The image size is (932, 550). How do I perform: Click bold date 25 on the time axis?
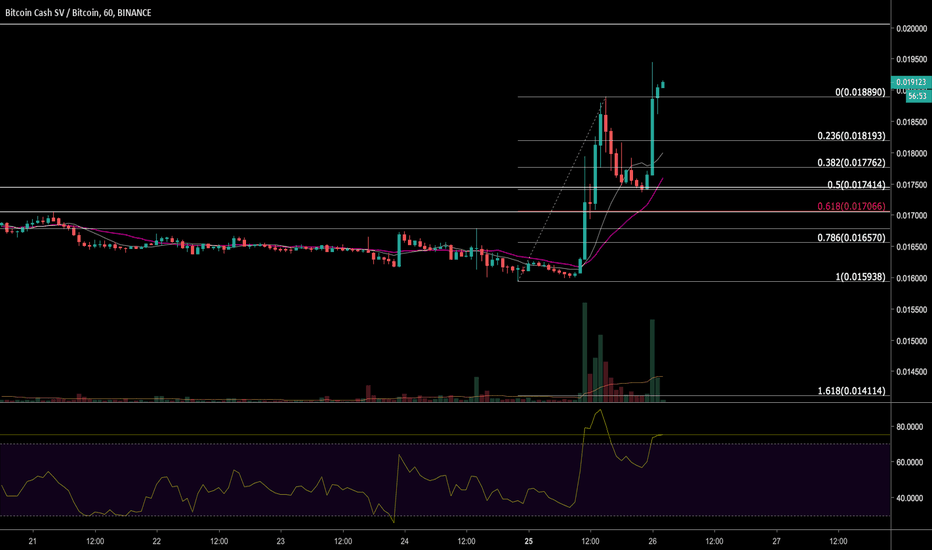click(528, 541)
